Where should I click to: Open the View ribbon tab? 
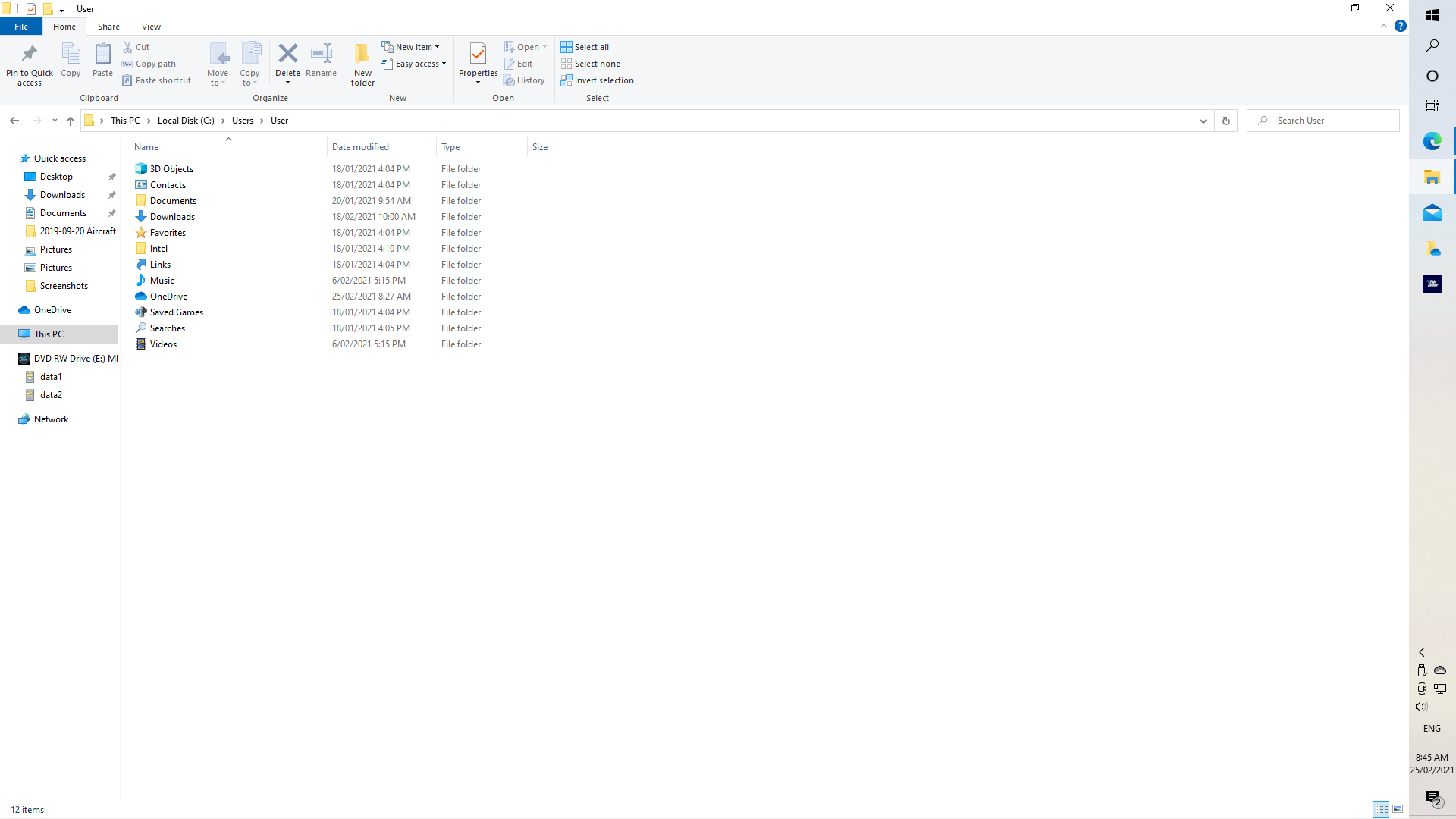click(151, 27)
